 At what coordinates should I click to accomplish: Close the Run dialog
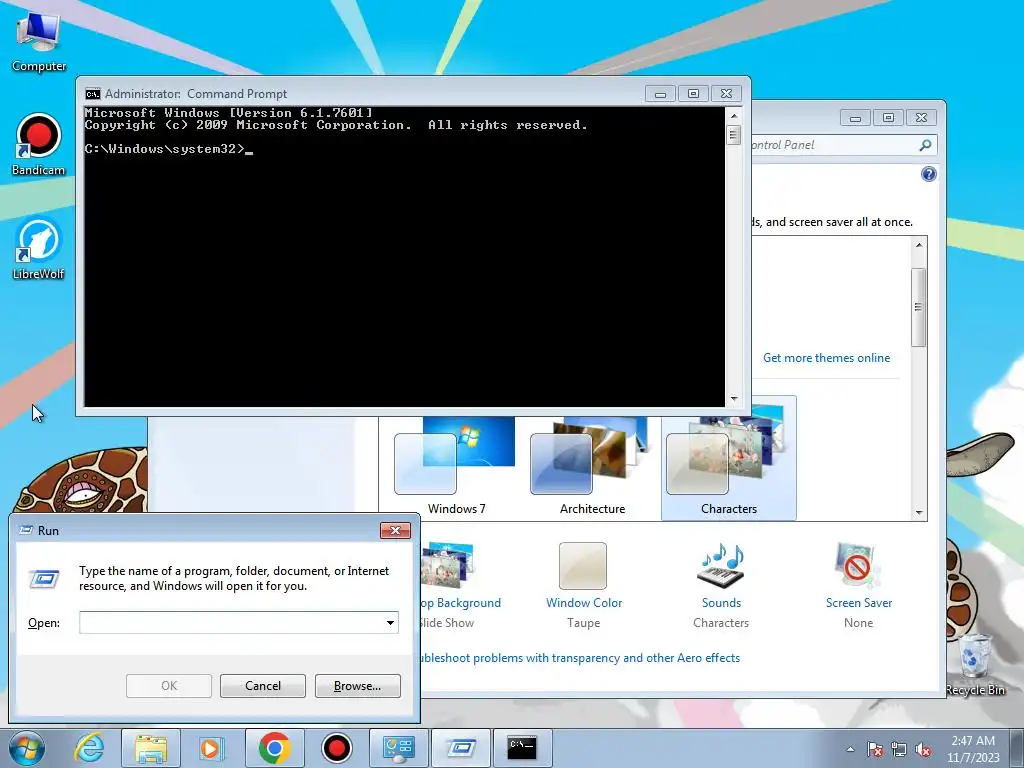pos(395,530)
